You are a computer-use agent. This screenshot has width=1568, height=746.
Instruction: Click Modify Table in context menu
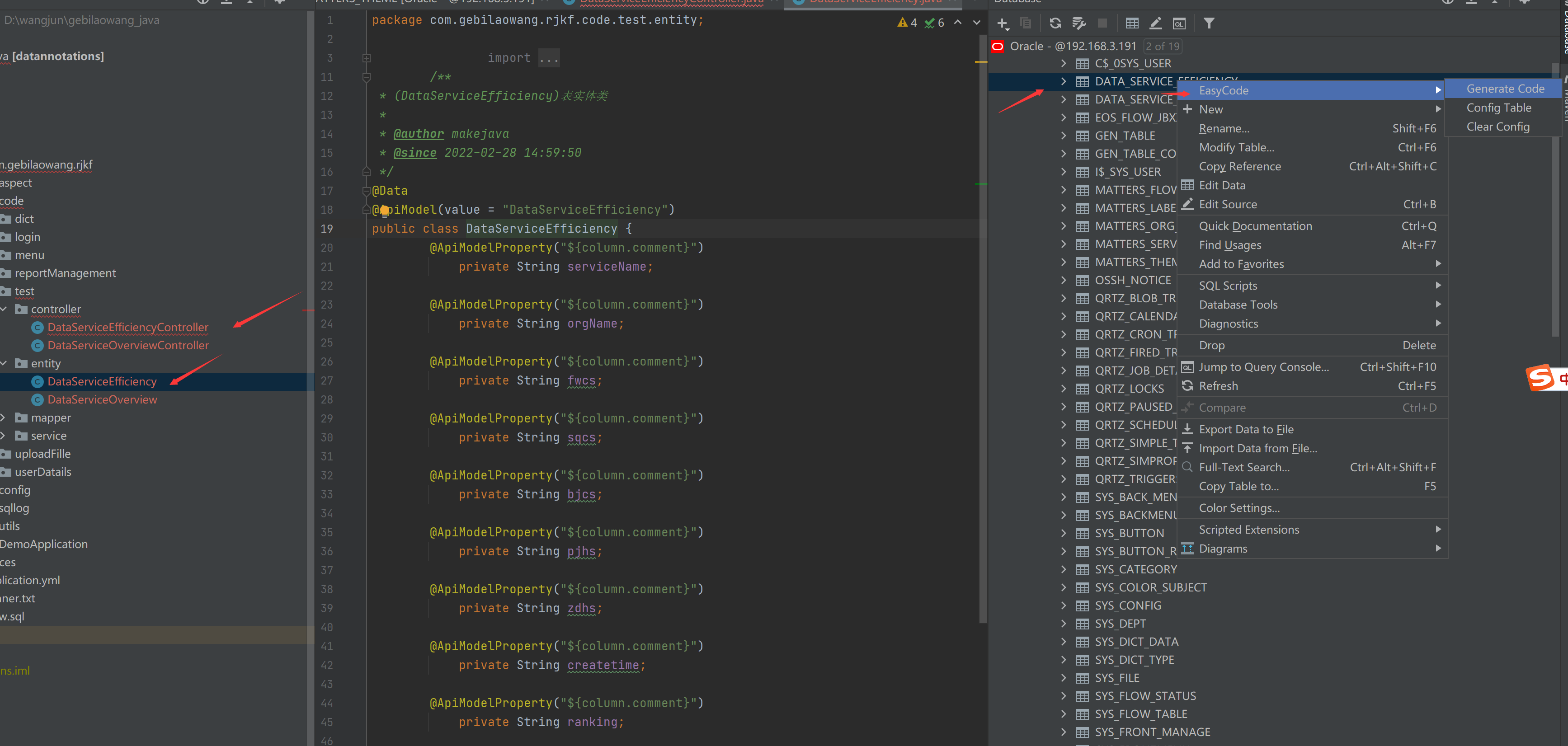(1236, 147)
